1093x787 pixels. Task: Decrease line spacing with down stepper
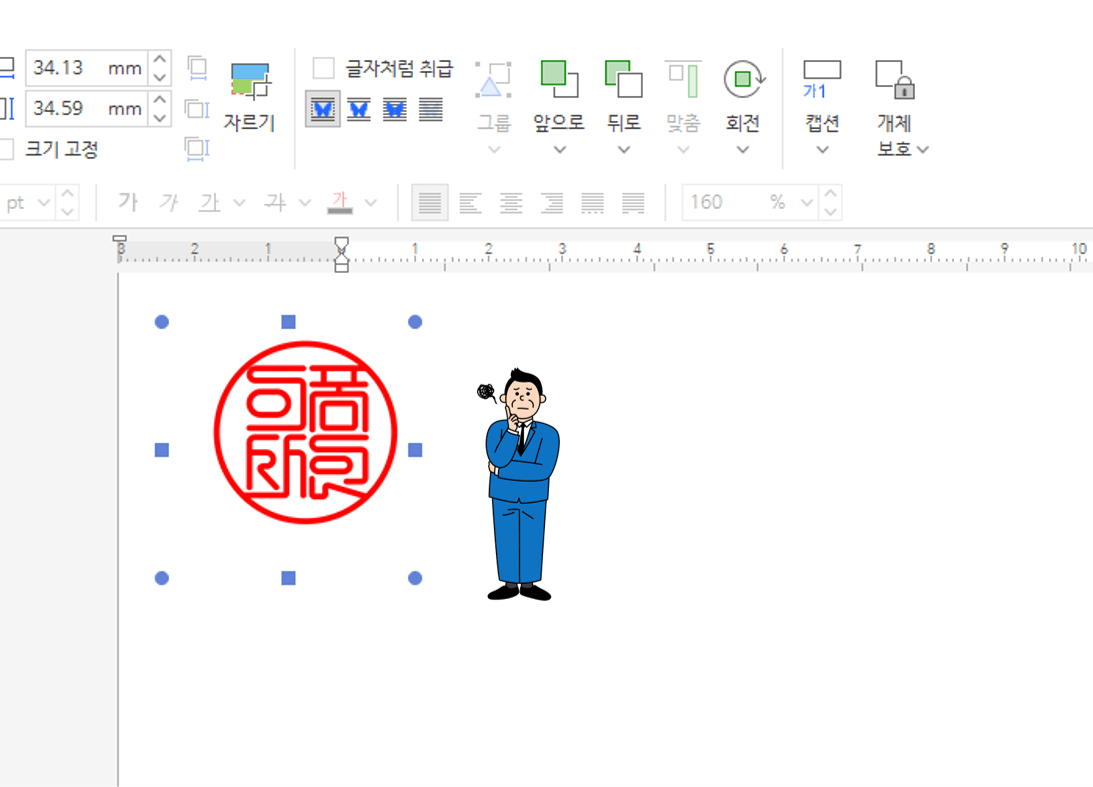tap(830, 211)
